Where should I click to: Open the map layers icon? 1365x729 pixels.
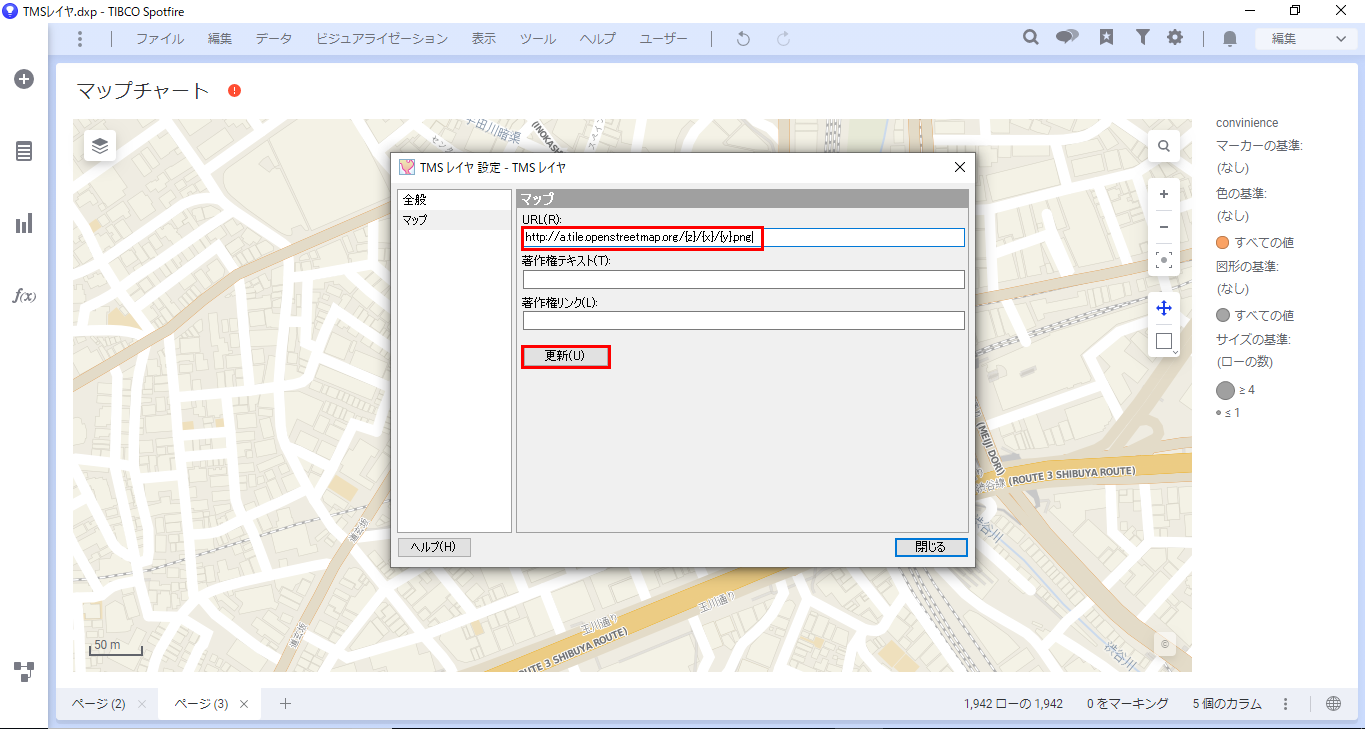pyautogui.click(x=100, y=146)
